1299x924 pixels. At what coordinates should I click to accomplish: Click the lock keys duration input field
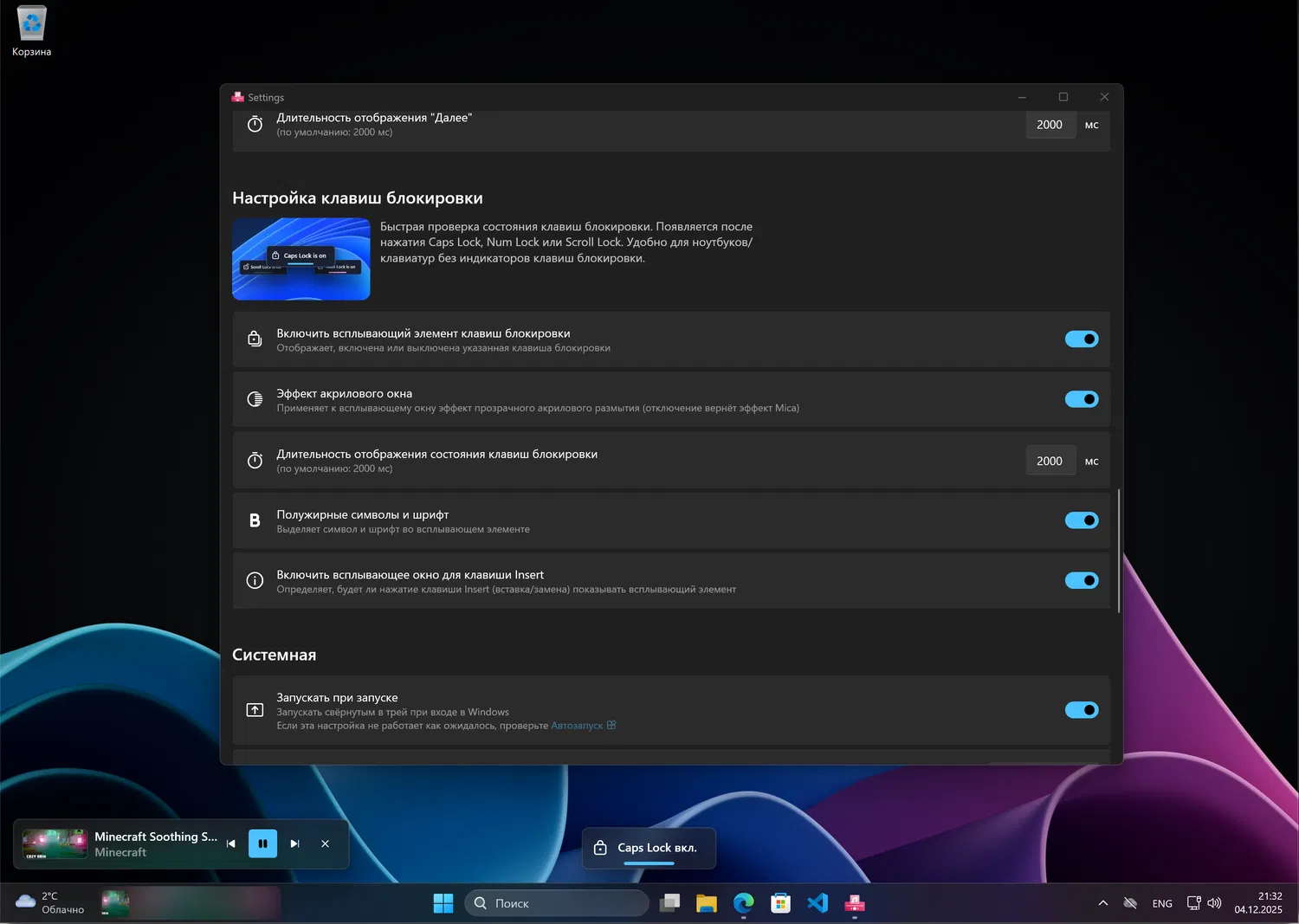pyautogui.click(x=1050, y=462)
